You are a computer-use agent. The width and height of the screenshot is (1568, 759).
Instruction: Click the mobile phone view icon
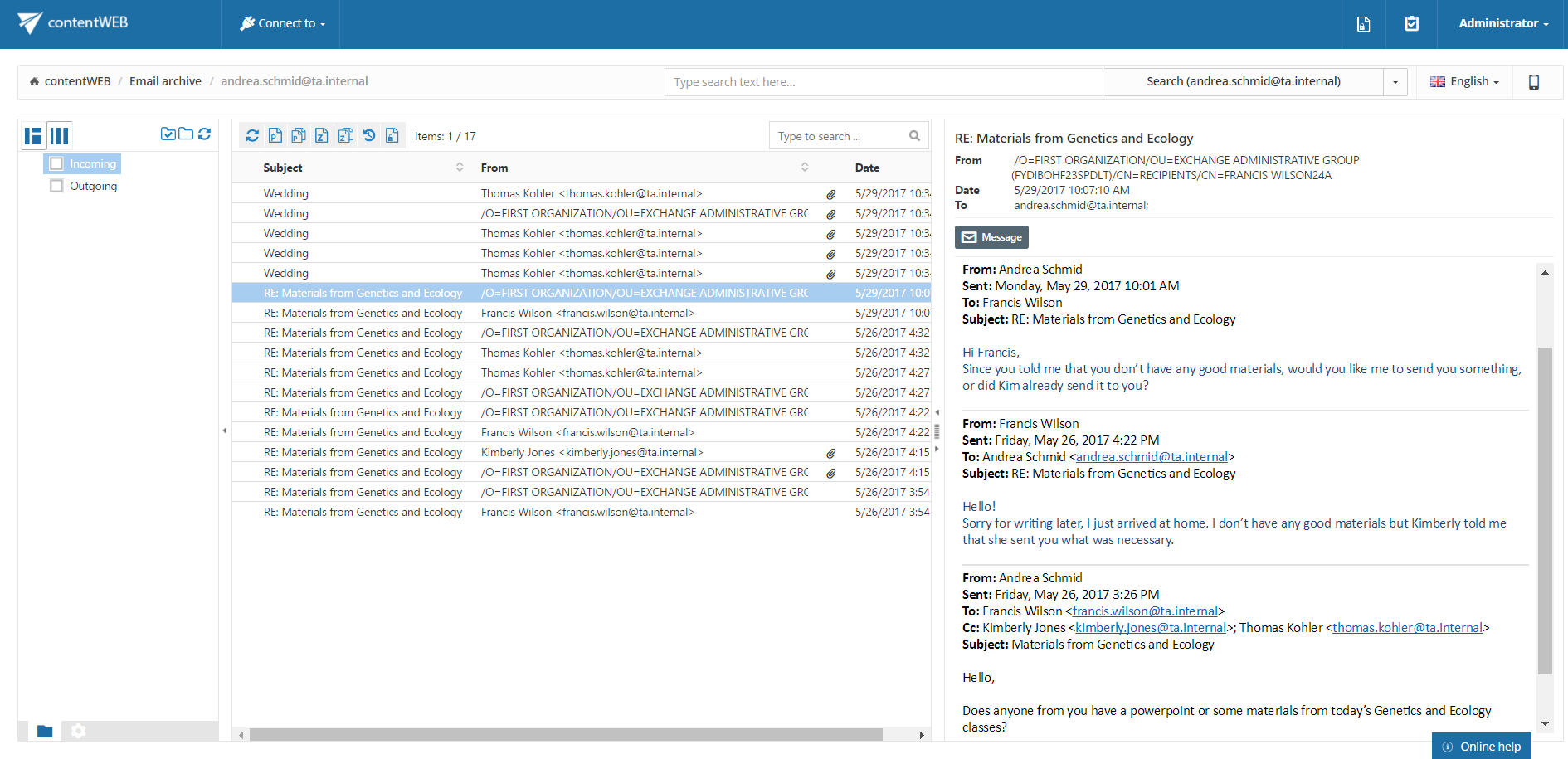tap(1533, 82)
